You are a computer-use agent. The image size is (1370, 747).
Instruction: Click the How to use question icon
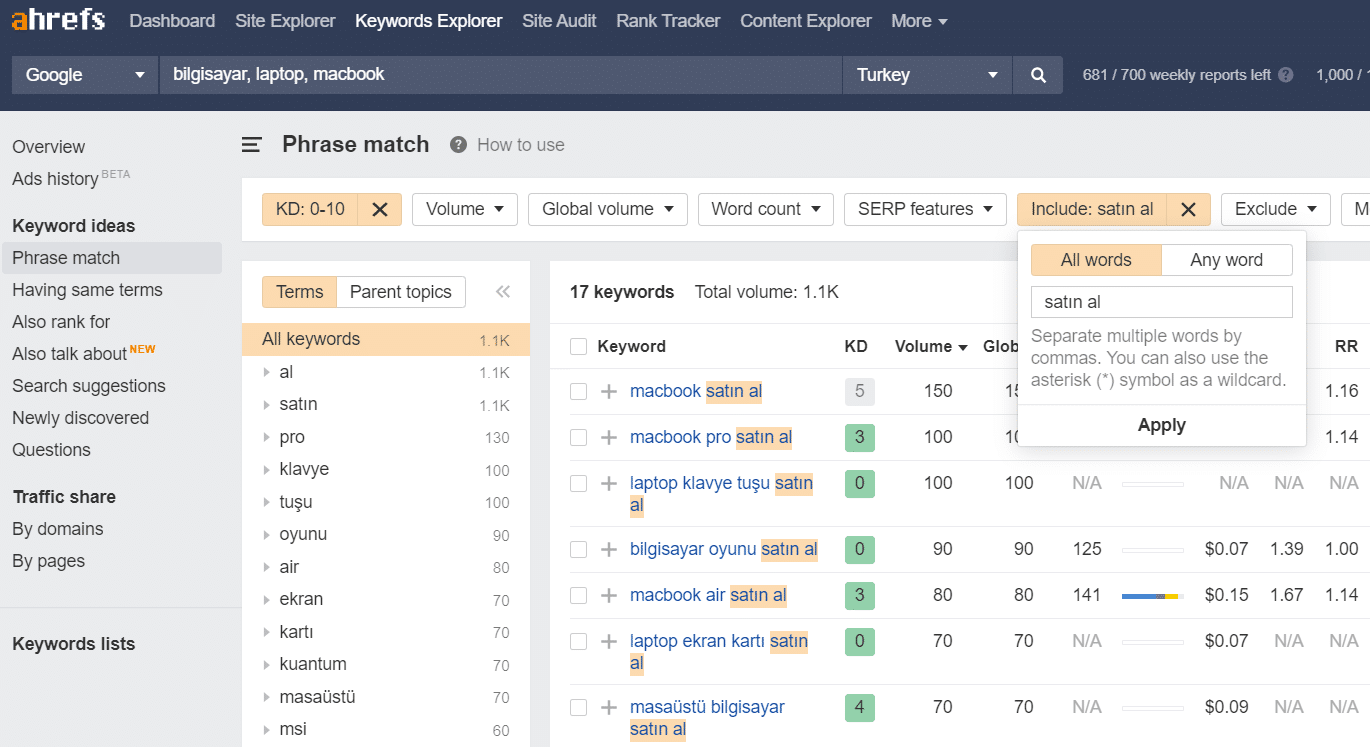[x=458, y=145]
